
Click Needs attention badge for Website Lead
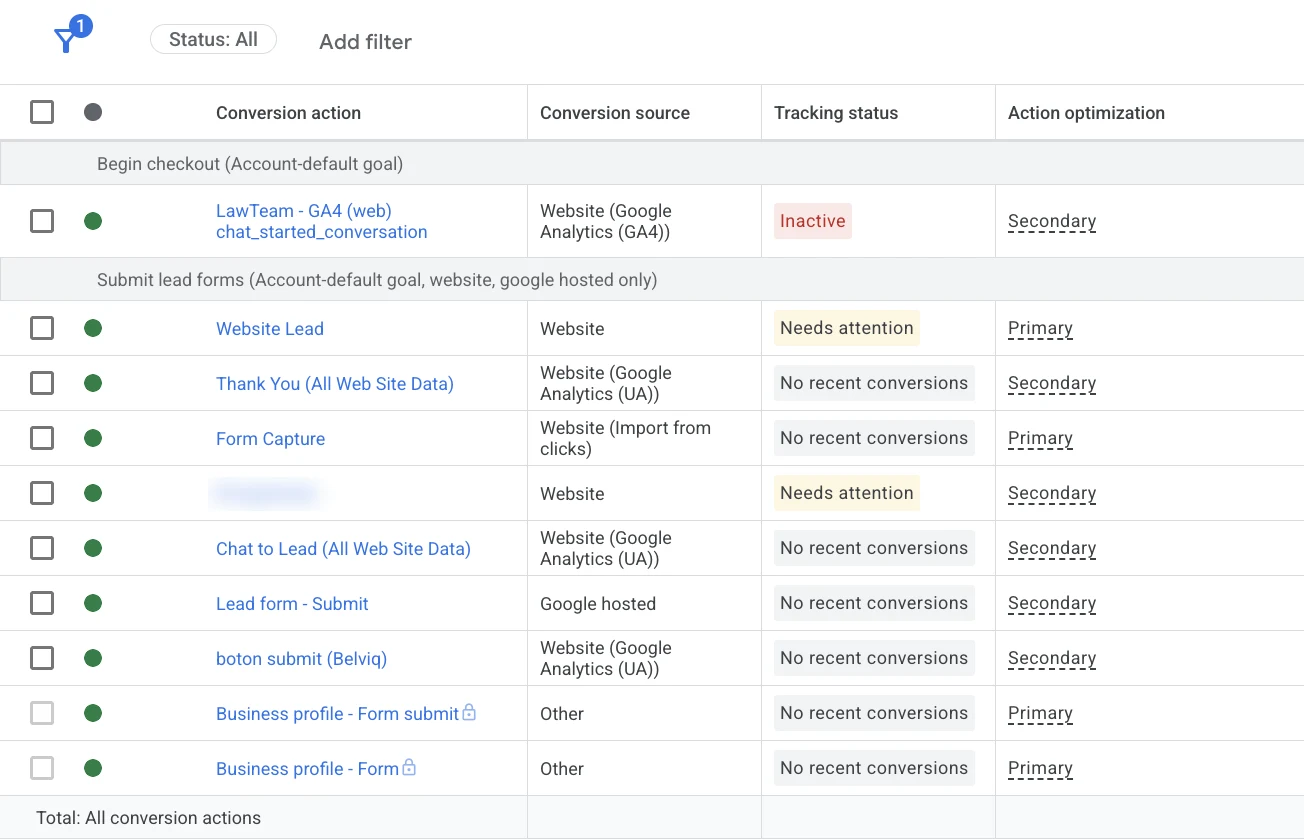click(847, 328)
